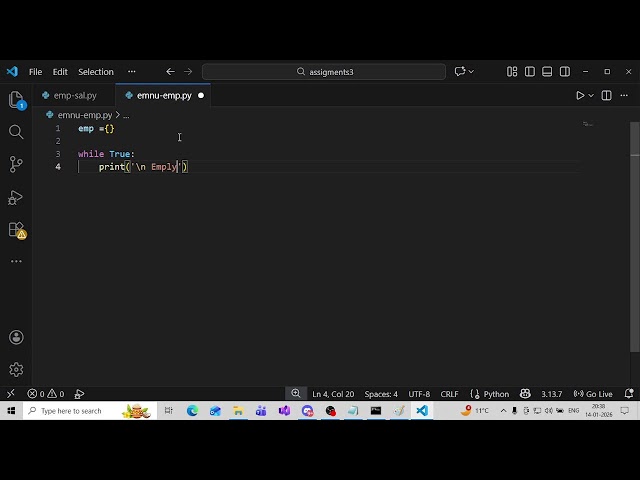Click line number 3 in gutter
Image resolution: width=640 pixels, height=480 pixels.
click(x=58, y=154)
